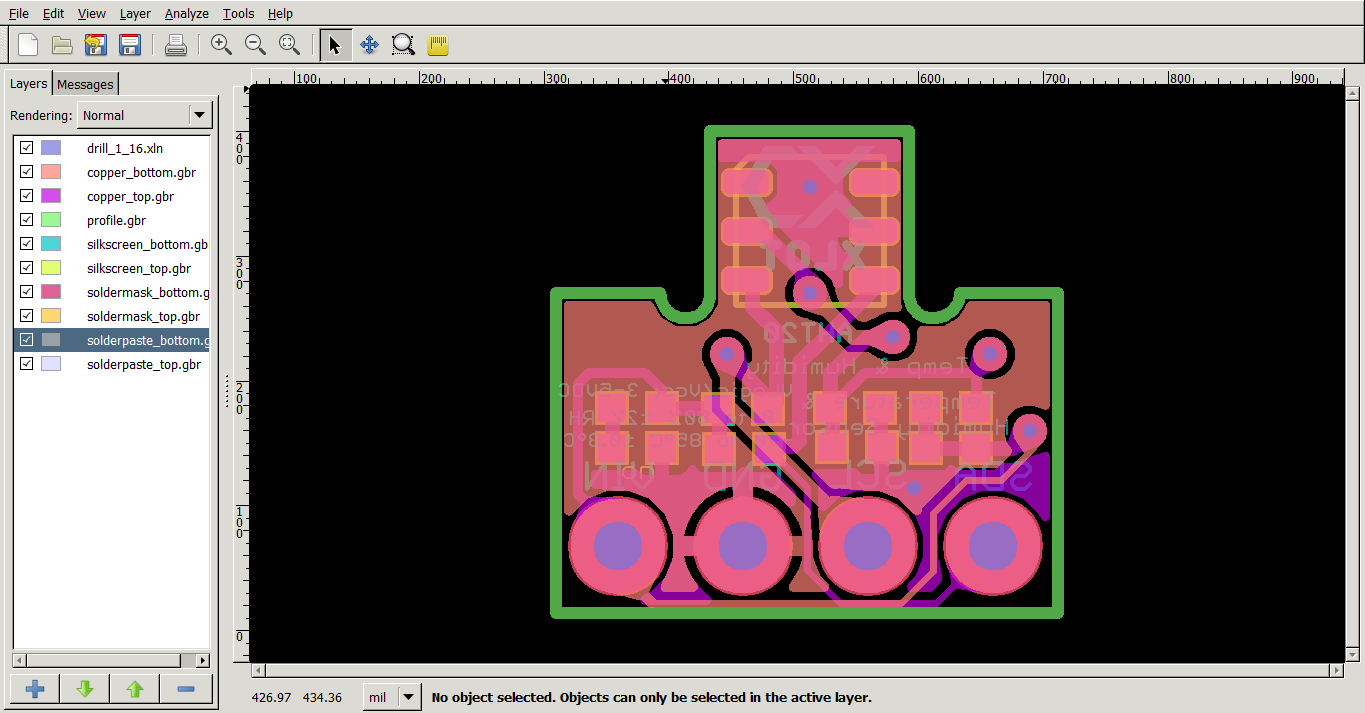Open the Help menu
The height and width of the screenshot is (713, 1365).
point(280,13)
